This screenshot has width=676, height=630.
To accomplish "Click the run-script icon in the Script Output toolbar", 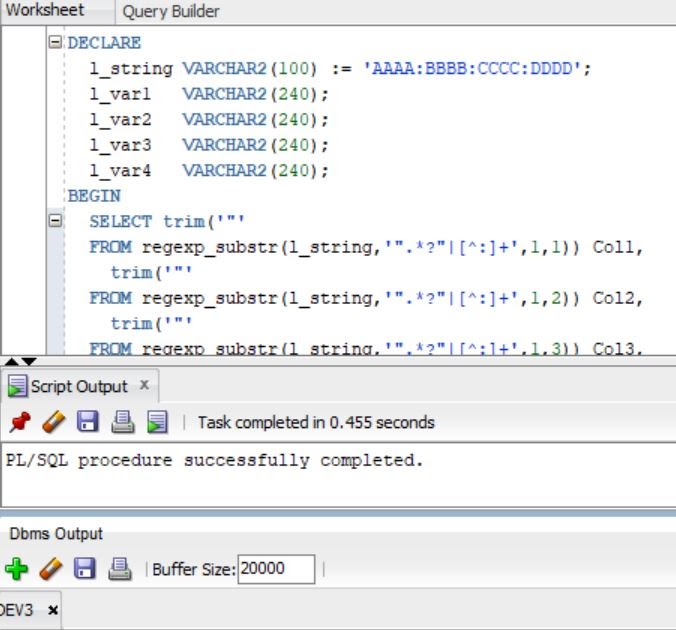I will (157, 422).
